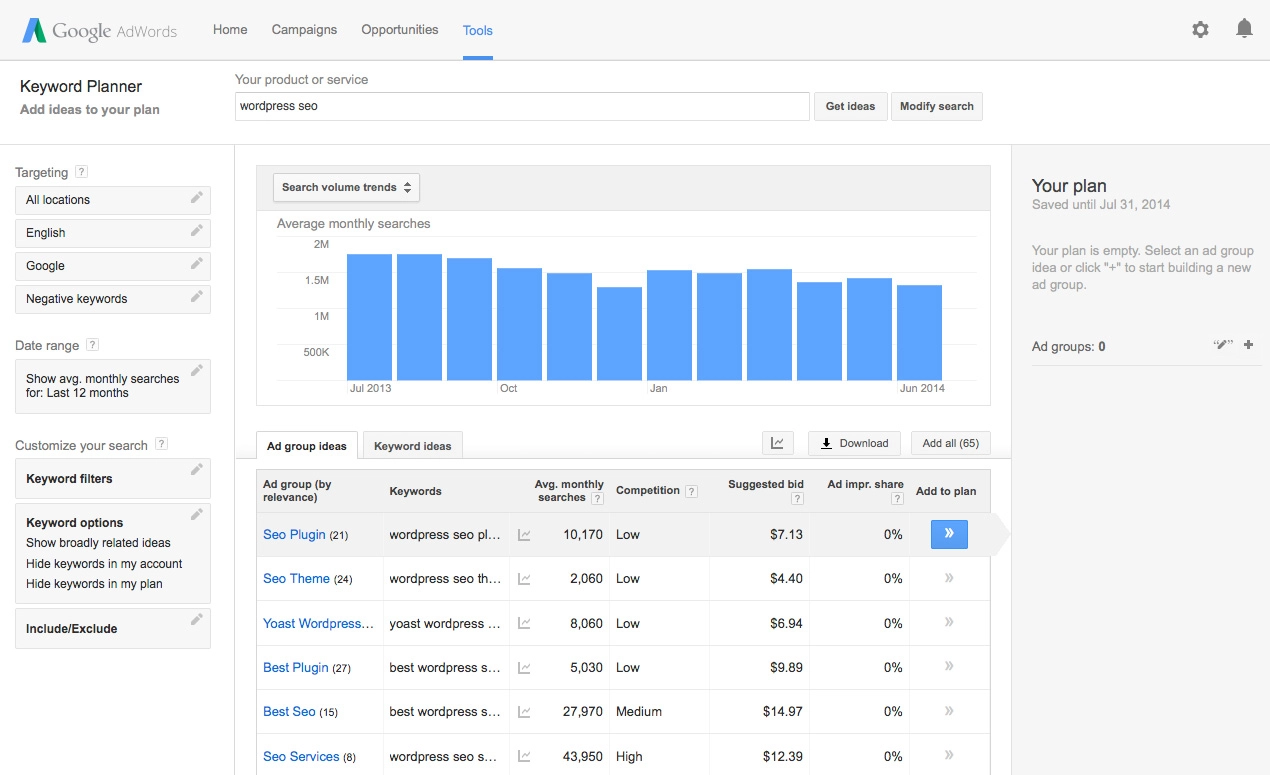The image size is (1270, 775).
Task: Open the settings gear menu
Action: click(x=1200, y=30)
